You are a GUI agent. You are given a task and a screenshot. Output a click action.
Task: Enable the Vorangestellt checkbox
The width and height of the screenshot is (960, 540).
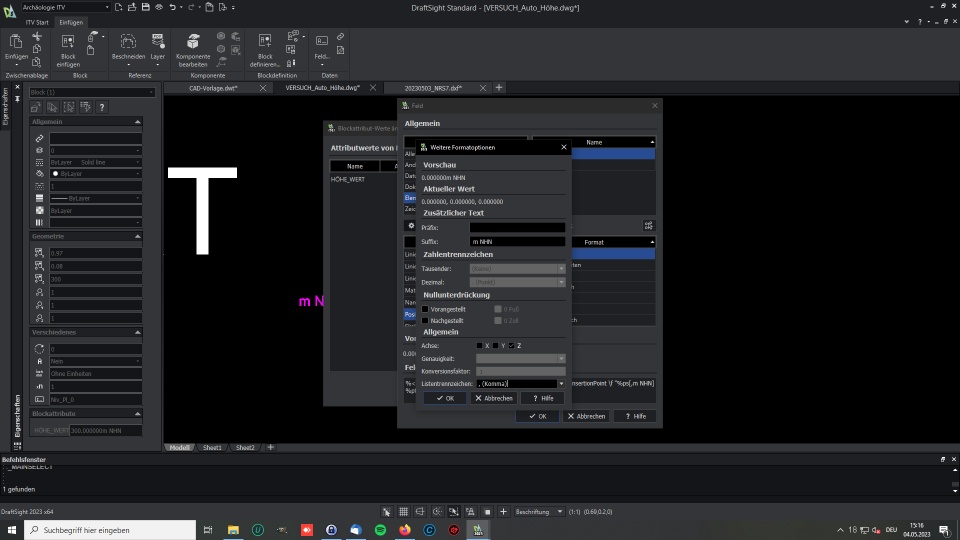(425, 309)
